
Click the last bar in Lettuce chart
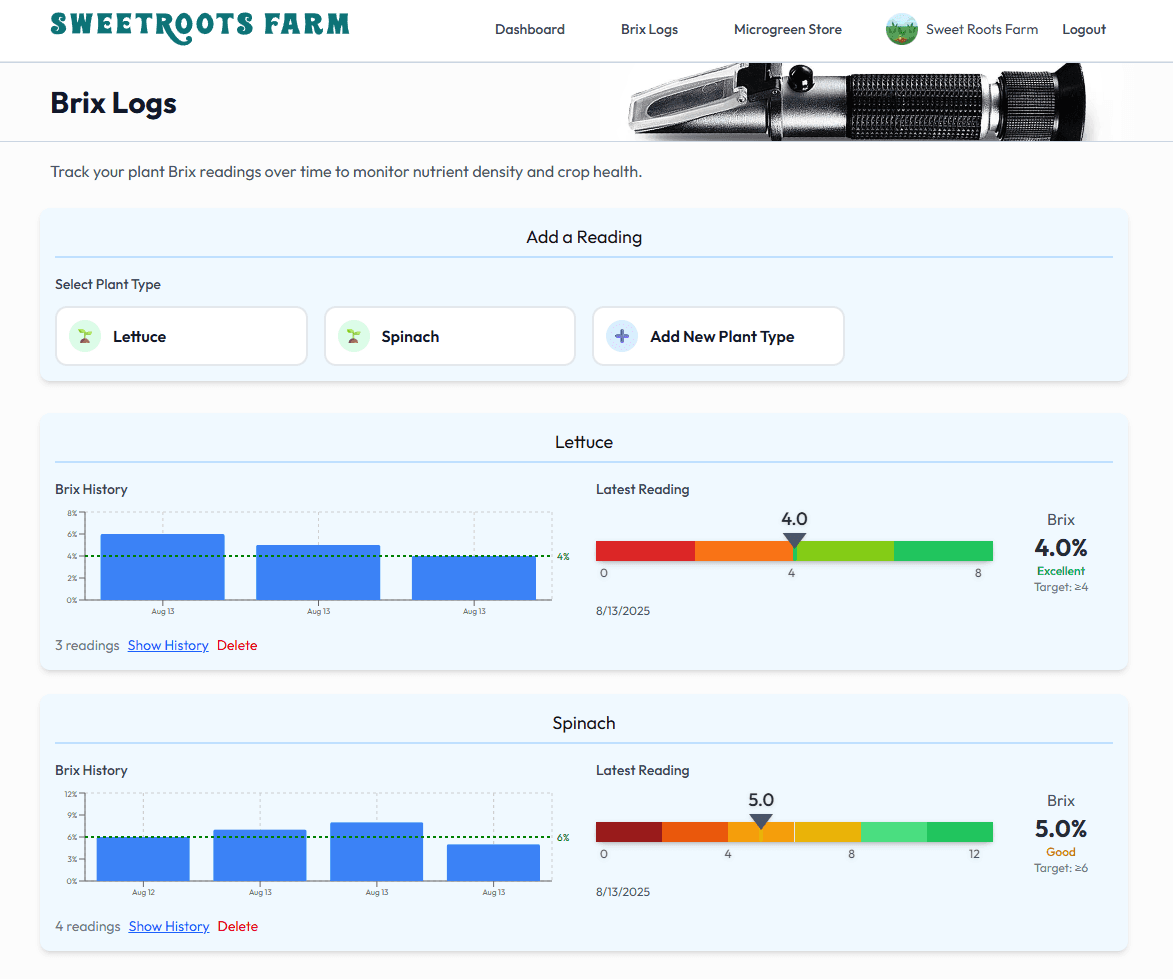(x=474, y=578)
